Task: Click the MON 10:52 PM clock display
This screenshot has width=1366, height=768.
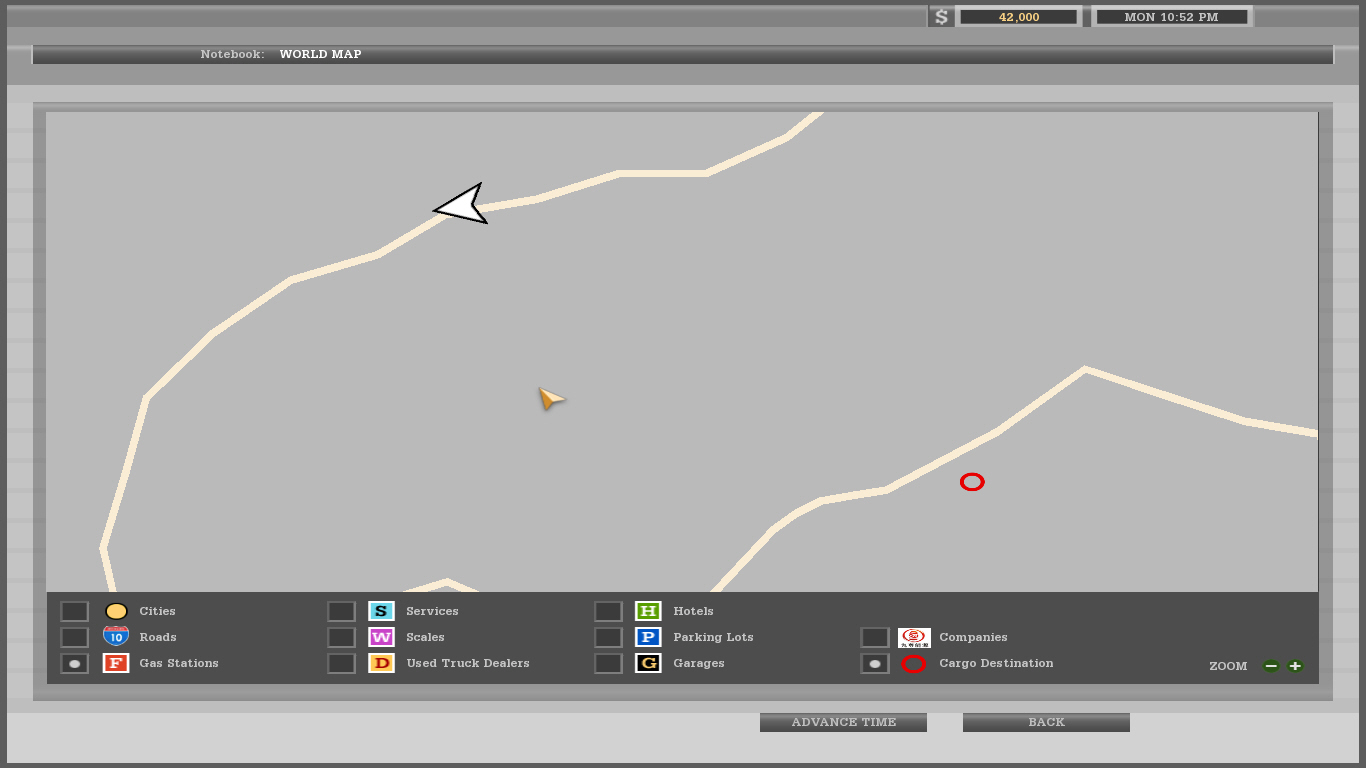Action: [x=1171, y=17]
